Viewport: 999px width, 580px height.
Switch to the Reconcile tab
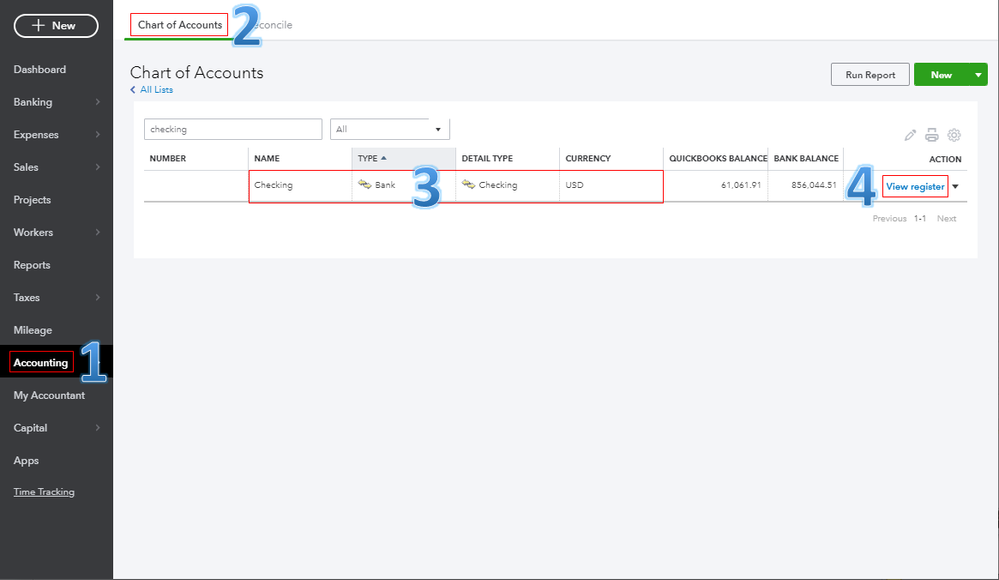click(272, 25)
